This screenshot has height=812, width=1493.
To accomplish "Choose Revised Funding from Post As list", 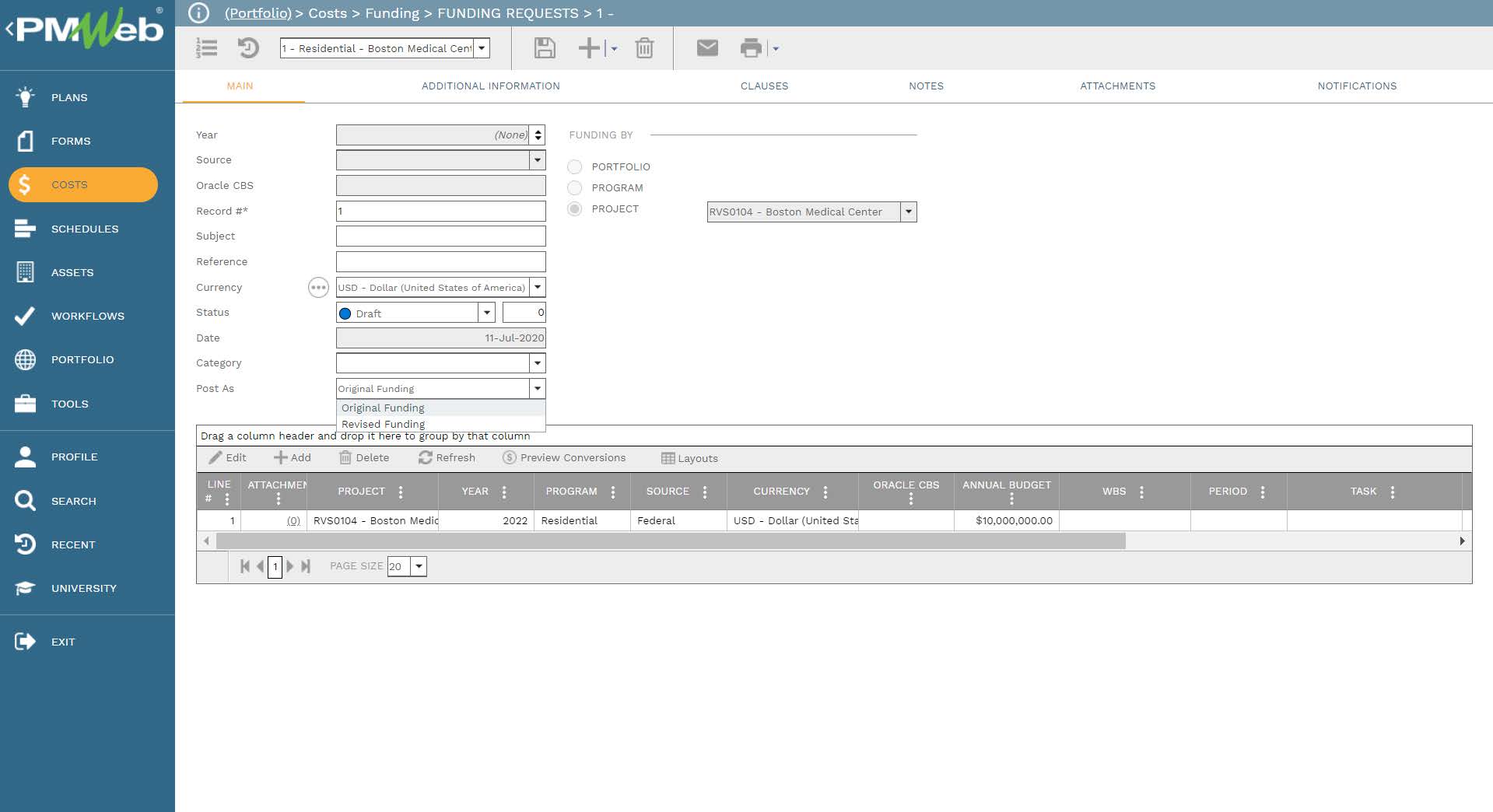I will [440, 424].
